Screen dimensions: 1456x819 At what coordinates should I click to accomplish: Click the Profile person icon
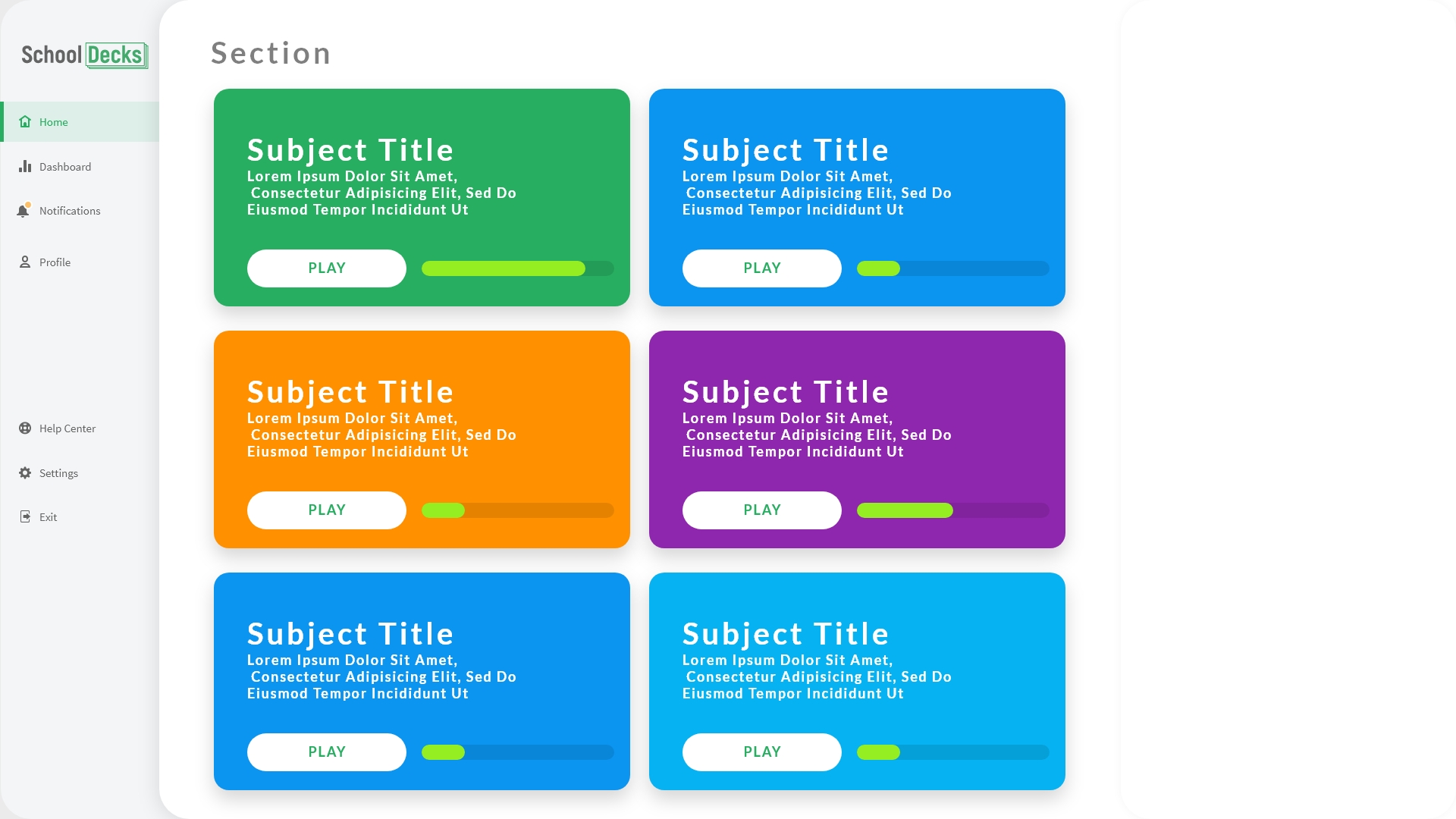(25, 262)
